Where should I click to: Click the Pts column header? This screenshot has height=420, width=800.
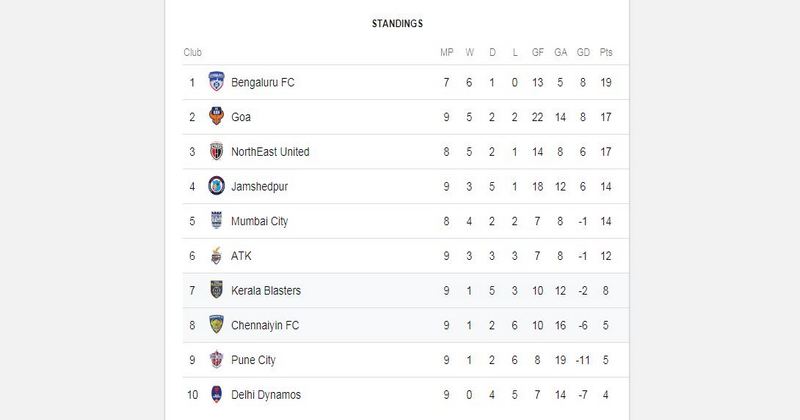[606, 52]
